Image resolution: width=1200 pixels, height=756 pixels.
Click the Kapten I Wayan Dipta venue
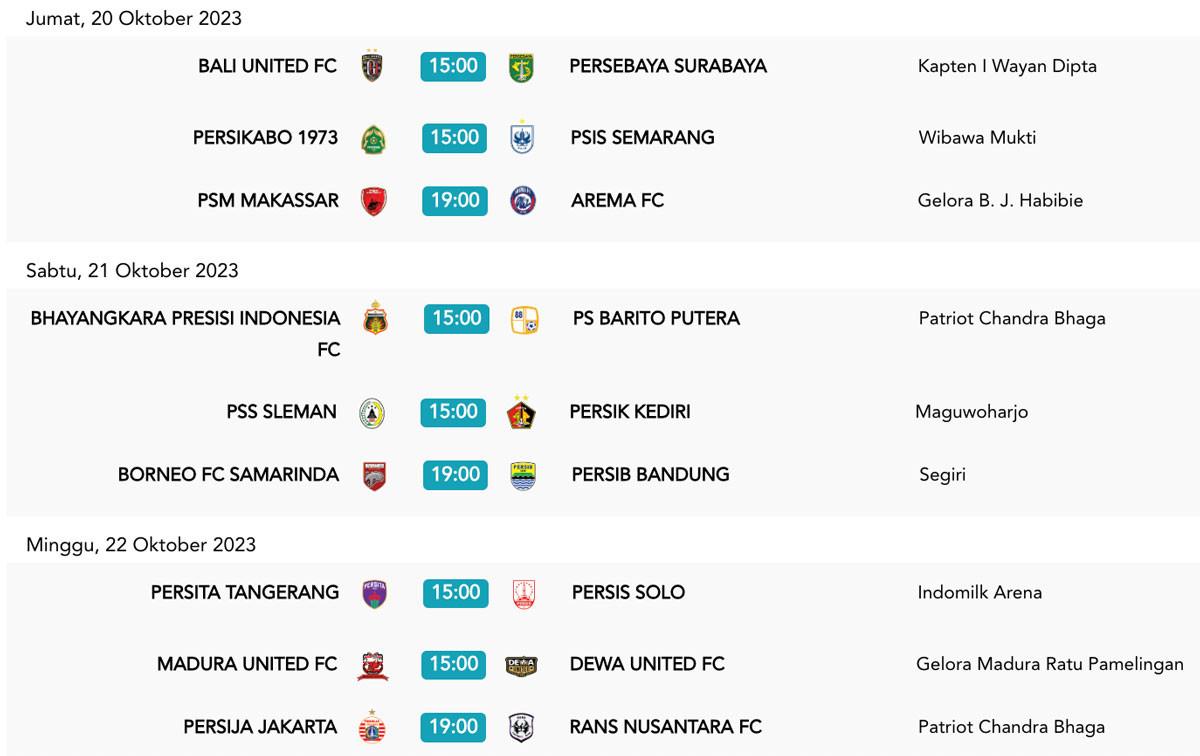pyautogui.click(x=1007, y=66)
